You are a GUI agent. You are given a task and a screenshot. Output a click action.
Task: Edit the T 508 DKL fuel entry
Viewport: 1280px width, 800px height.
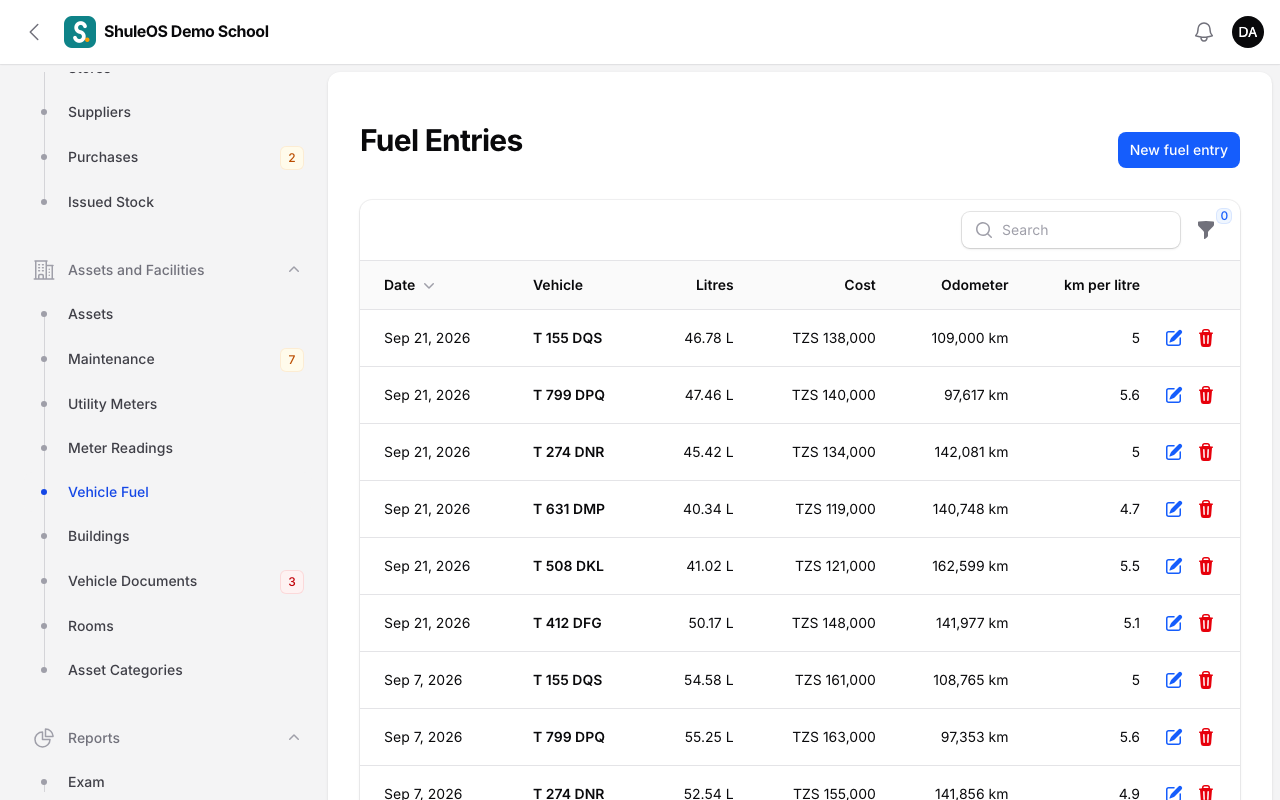point(1174,566)
